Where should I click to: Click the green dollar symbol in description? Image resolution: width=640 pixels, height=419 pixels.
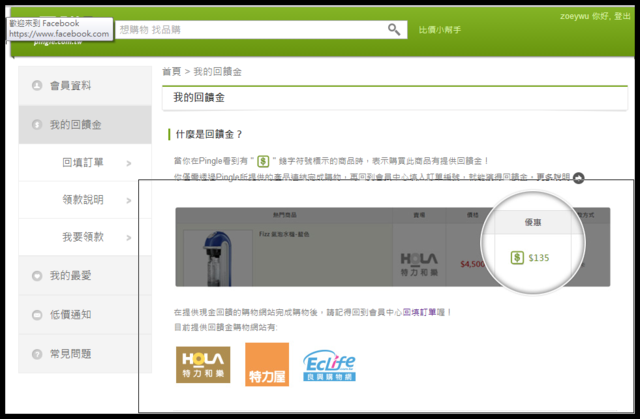(x=263, y=161)
